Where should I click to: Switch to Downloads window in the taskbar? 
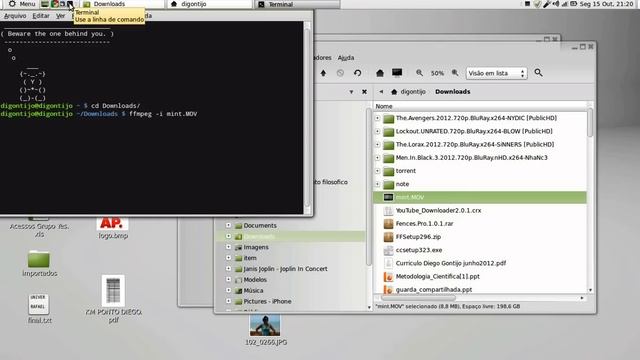(x=122, y=4)
